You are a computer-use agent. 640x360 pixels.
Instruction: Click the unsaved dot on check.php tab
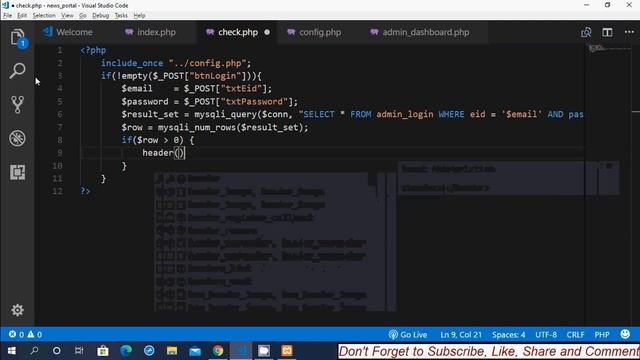pyautogui.click(x=267, y=32)
